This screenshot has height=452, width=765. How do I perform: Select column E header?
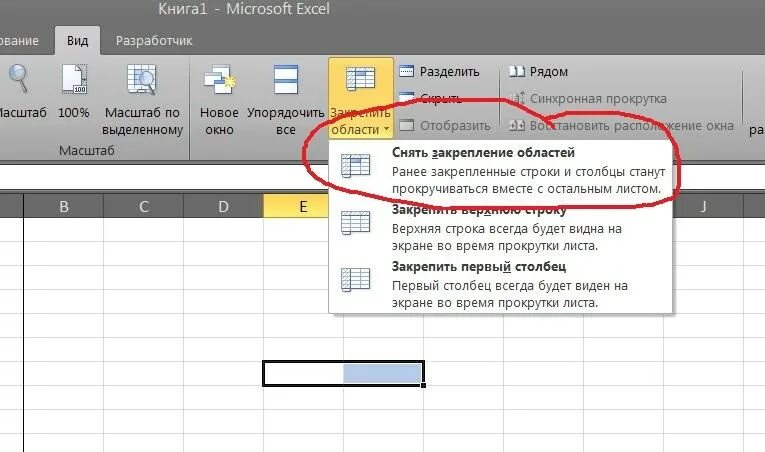(x=296, y=206)
